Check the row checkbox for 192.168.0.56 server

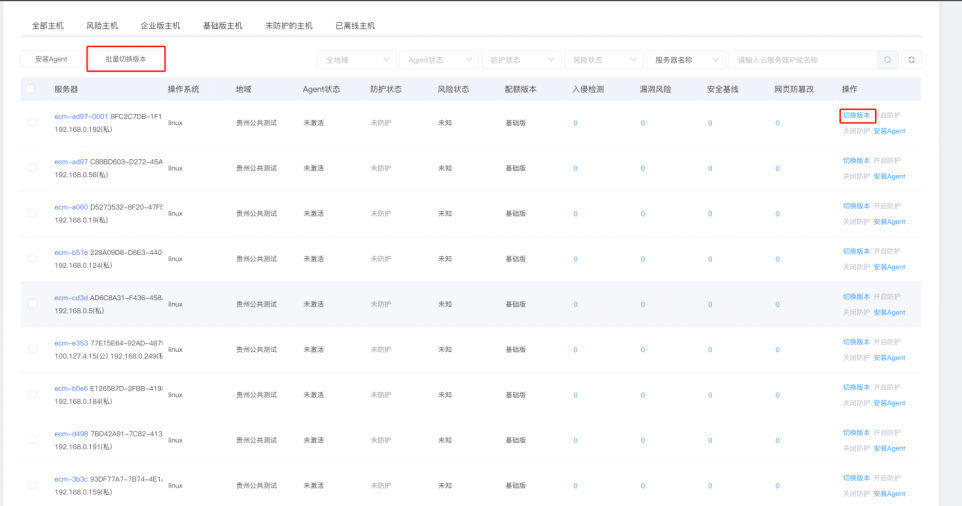click(33, 168)
